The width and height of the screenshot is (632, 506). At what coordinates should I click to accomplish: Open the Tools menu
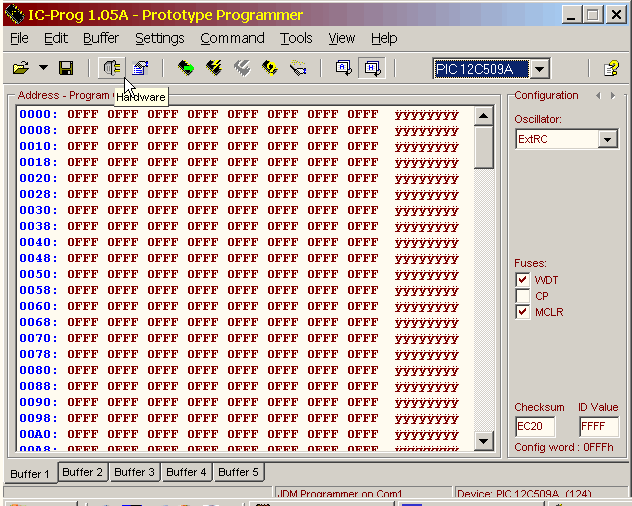click(296, 38)
